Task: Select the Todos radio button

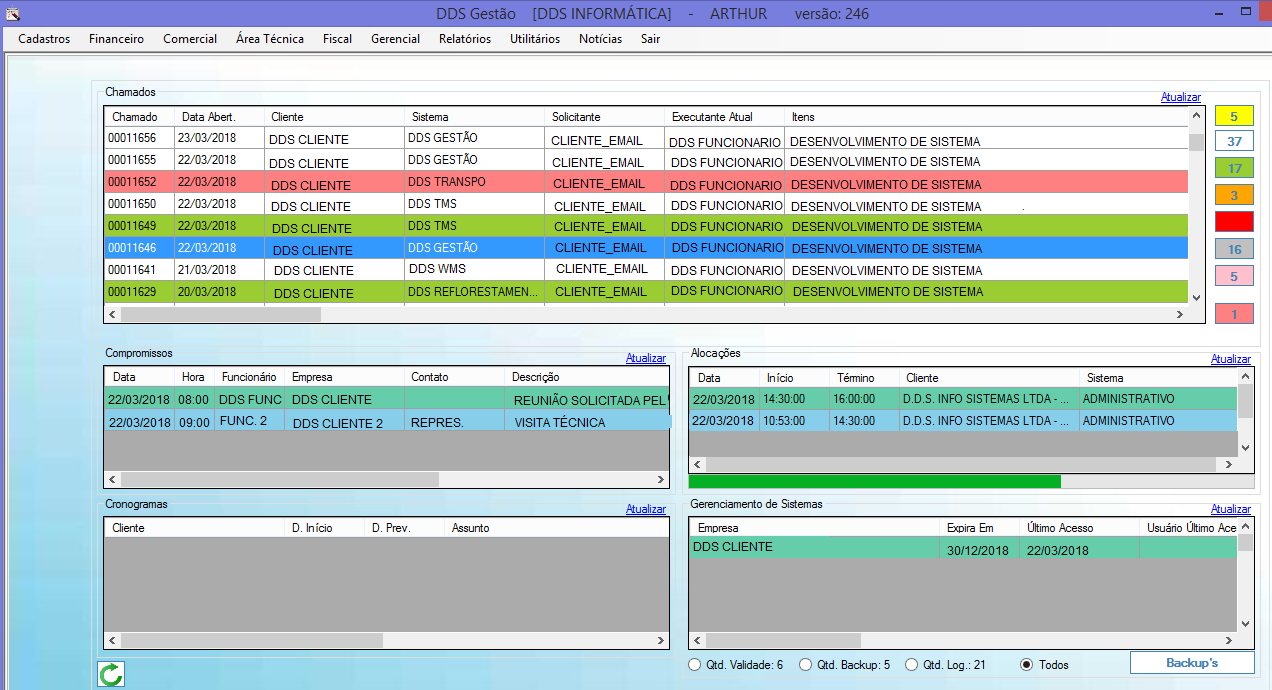Action: [x=1026, y=665]
